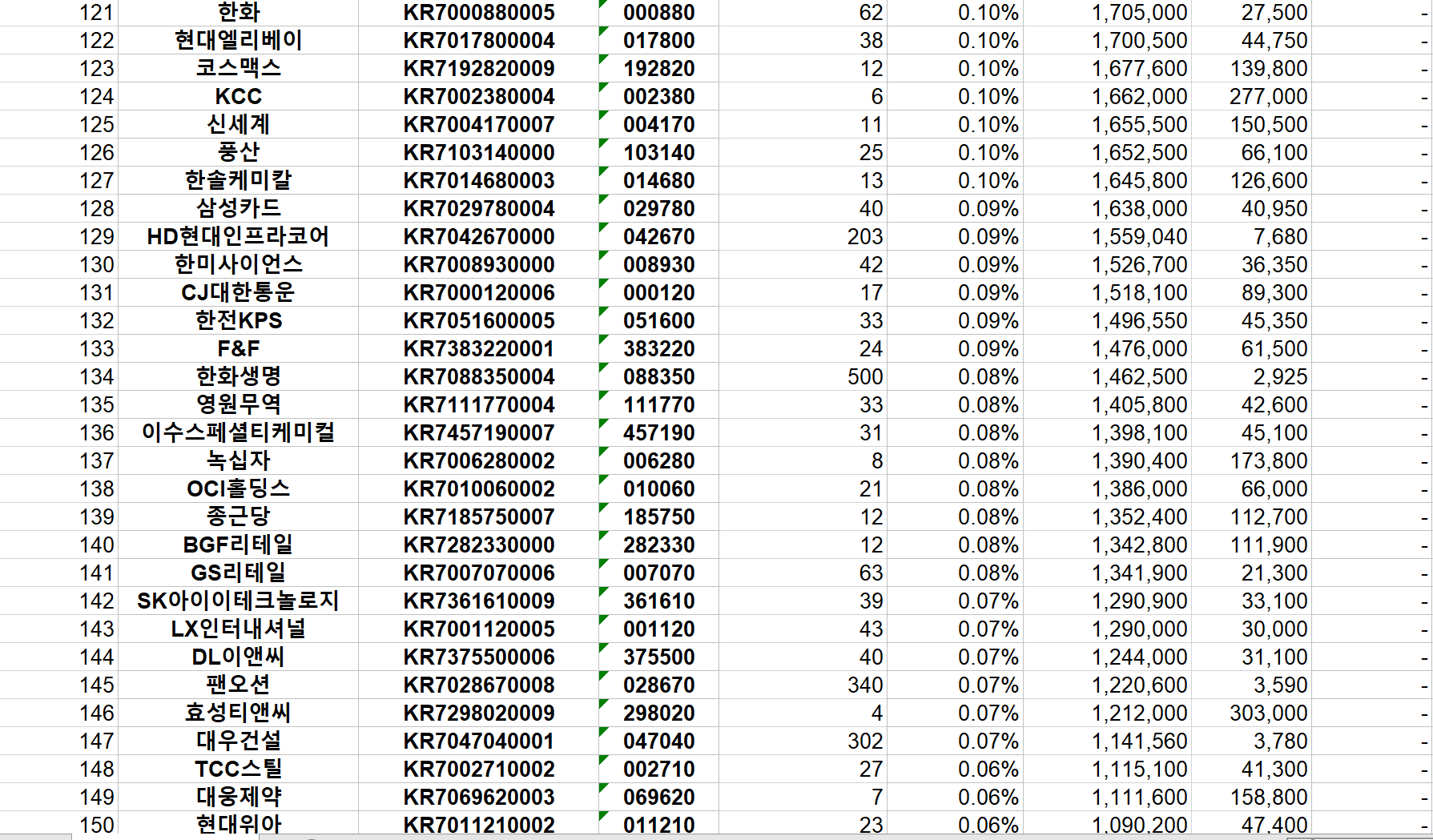Viewport: 1433px width, 840px height.
Task: Click stock code 002710
Action: pyautogui.click(x=658, y=770)
